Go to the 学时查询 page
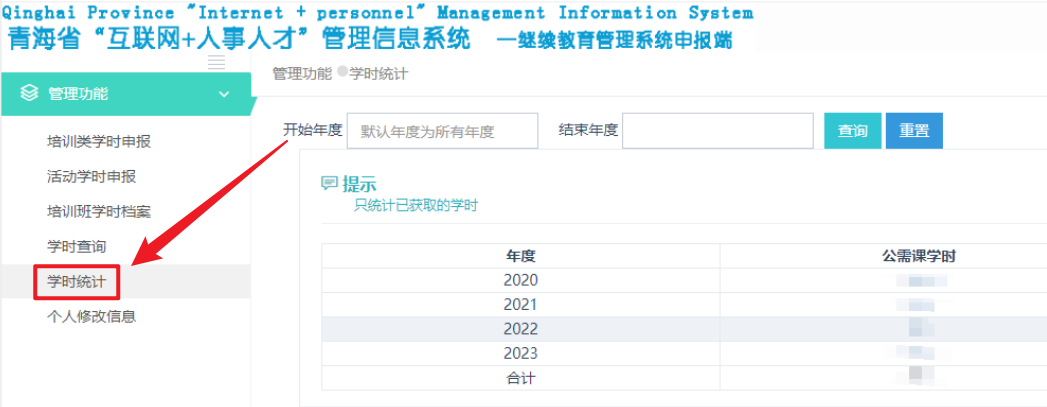Image resolution: width=1047 pixels, height=407 pixels. click(76, 246)
